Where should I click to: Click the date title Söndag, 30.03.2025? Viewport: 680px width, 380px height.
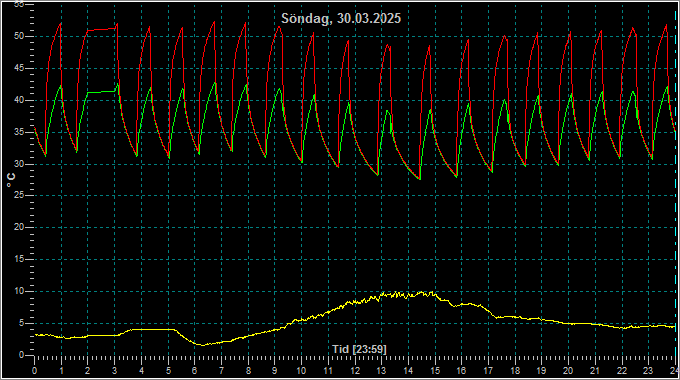[x=341, y=18]
